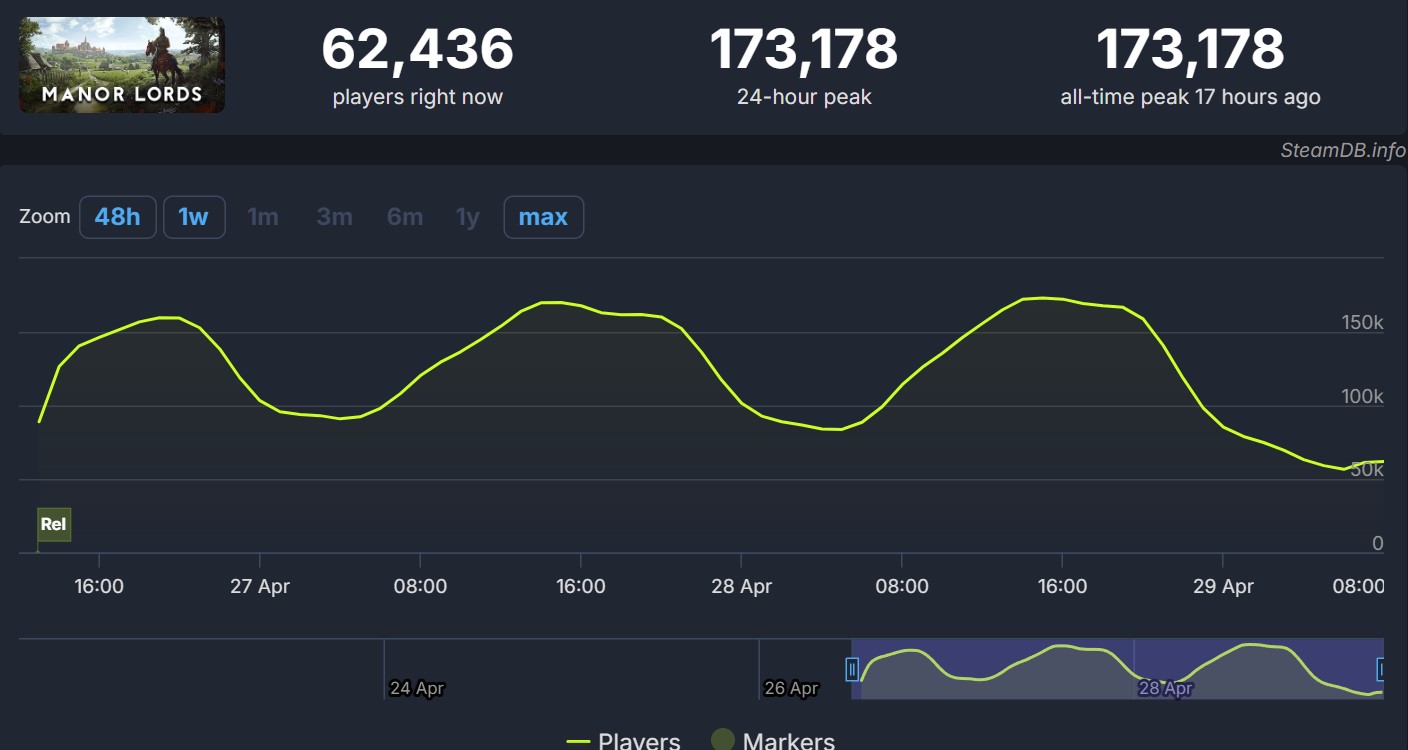The width and height of the screenshot is (1408, 750).
Task: Click the 100k y-axis label
Action: (1362, 397)
